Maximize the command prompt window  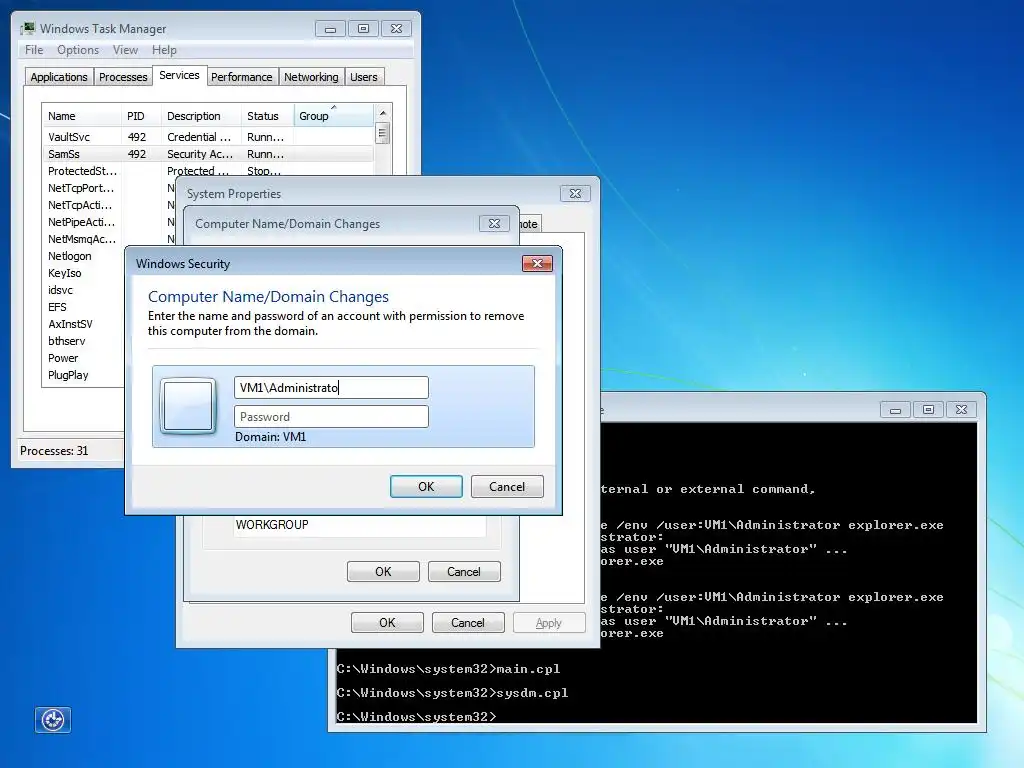tap(928, 409)
